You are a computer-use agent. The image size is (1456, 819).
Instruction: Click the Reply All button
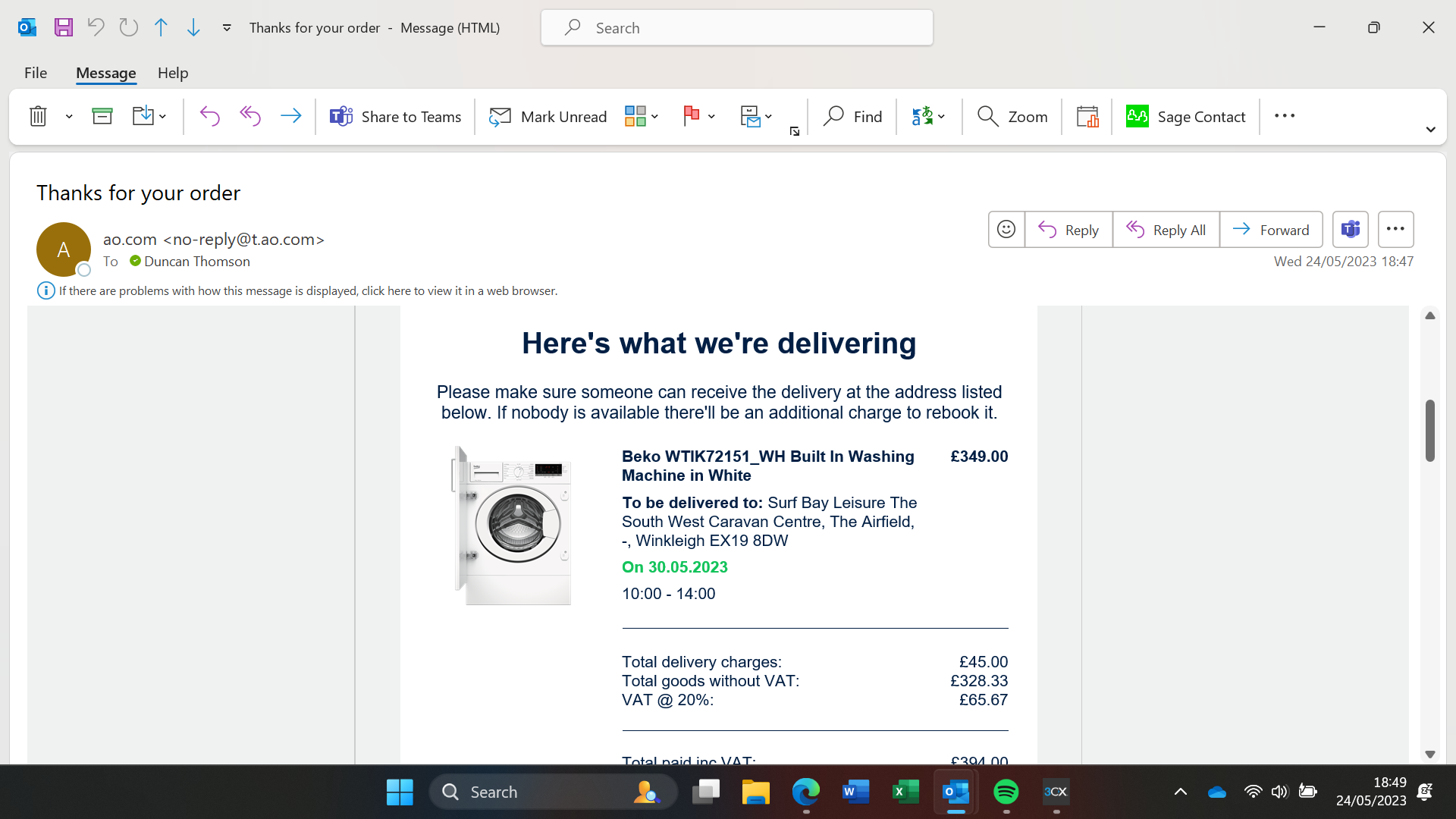coord(1166,230)
